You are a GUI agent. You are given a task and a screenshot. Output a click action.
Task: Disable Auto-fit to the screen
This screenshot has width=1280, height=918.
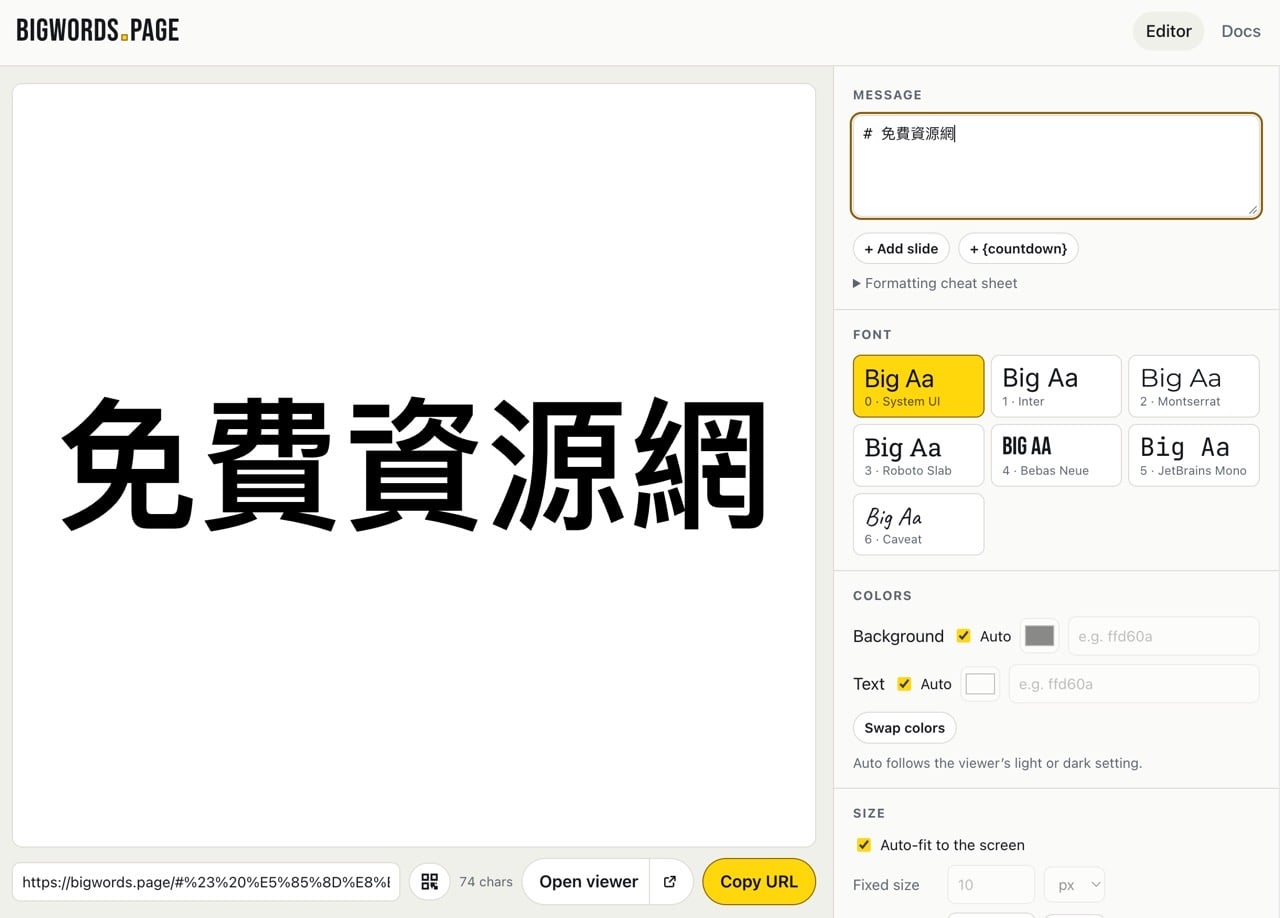[864, 845]
